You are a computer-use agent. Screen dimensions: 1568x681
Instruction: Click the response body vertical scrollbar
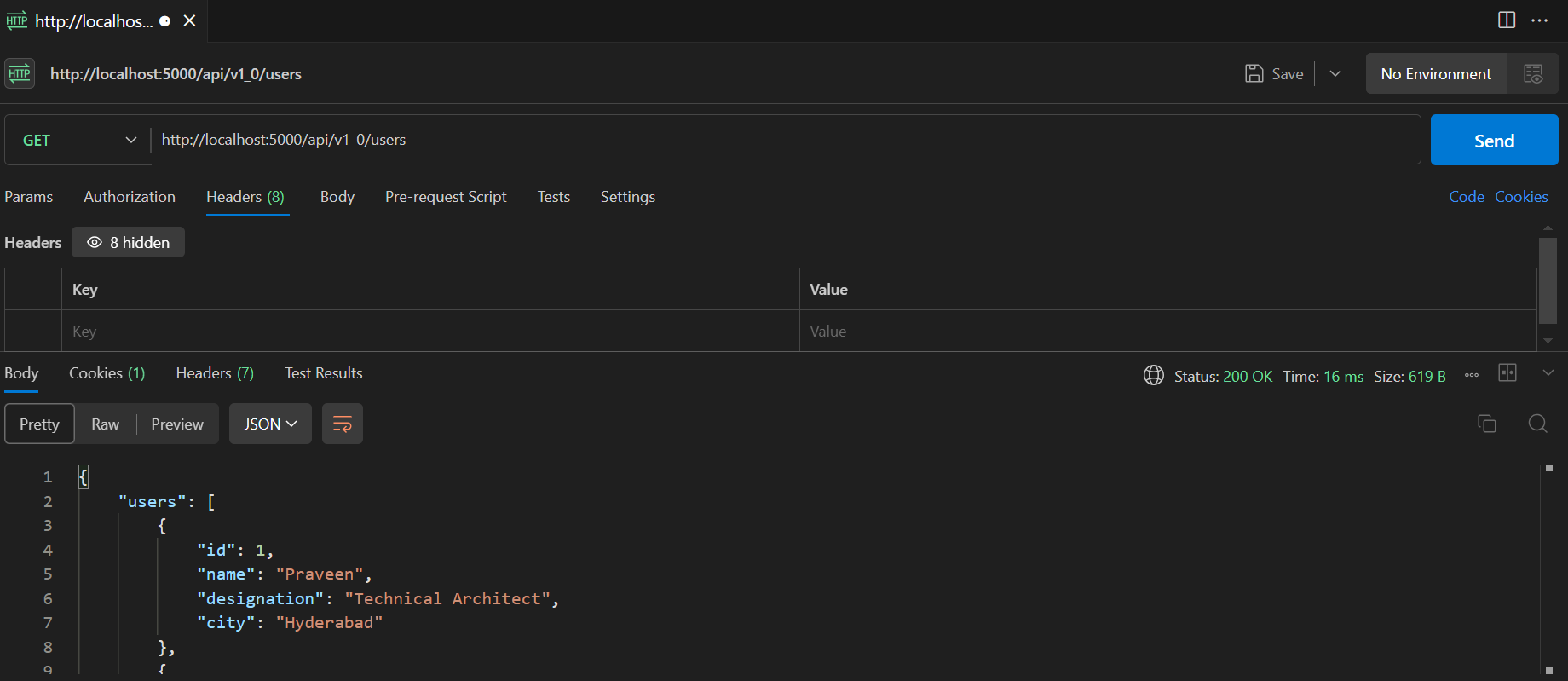(1548, 569)
